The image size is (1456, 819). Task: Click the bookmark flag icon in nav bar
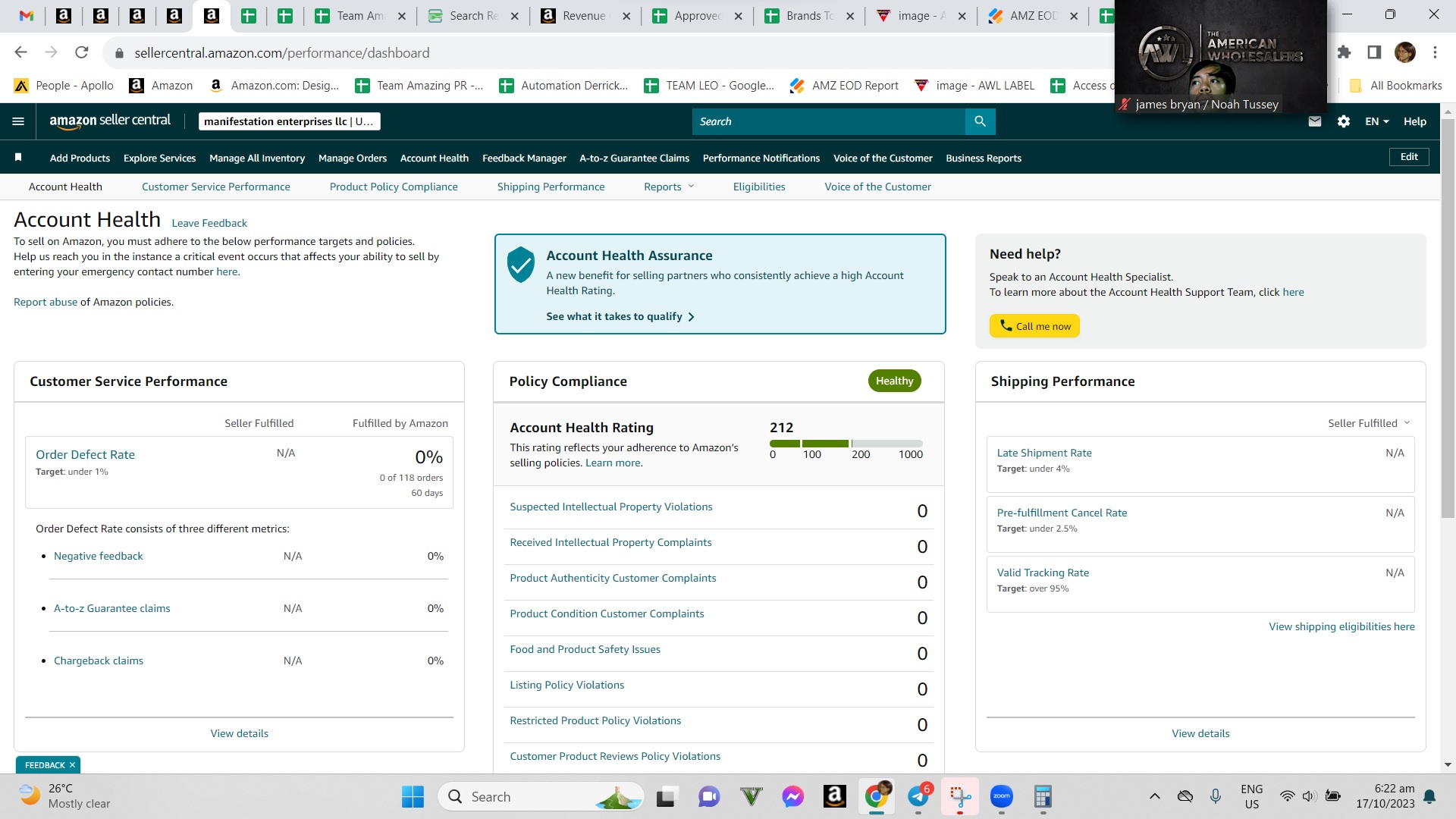(x=18, y=158)
